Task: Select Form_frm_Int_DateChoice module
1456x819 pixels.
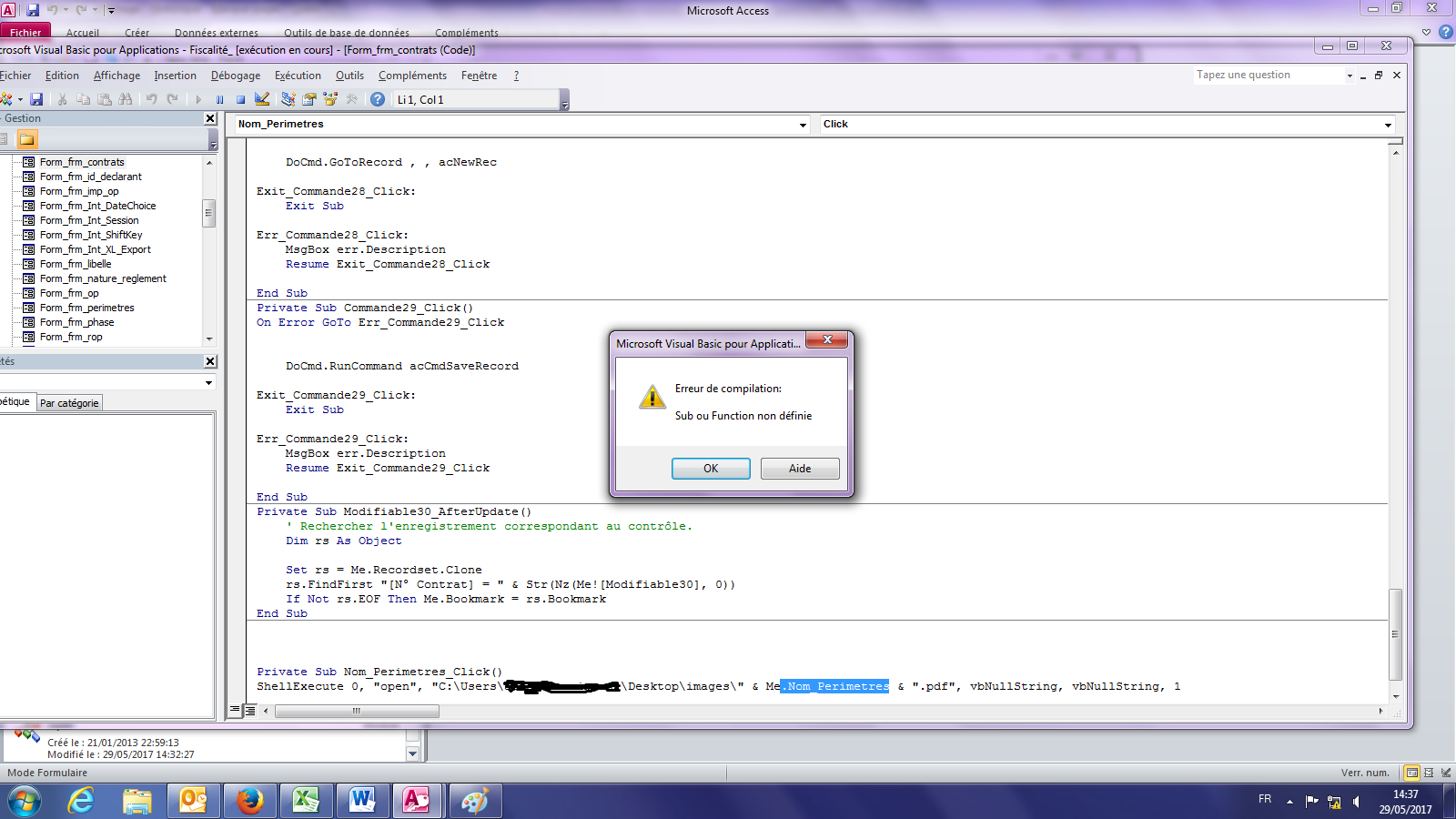Action: (97, 206)
